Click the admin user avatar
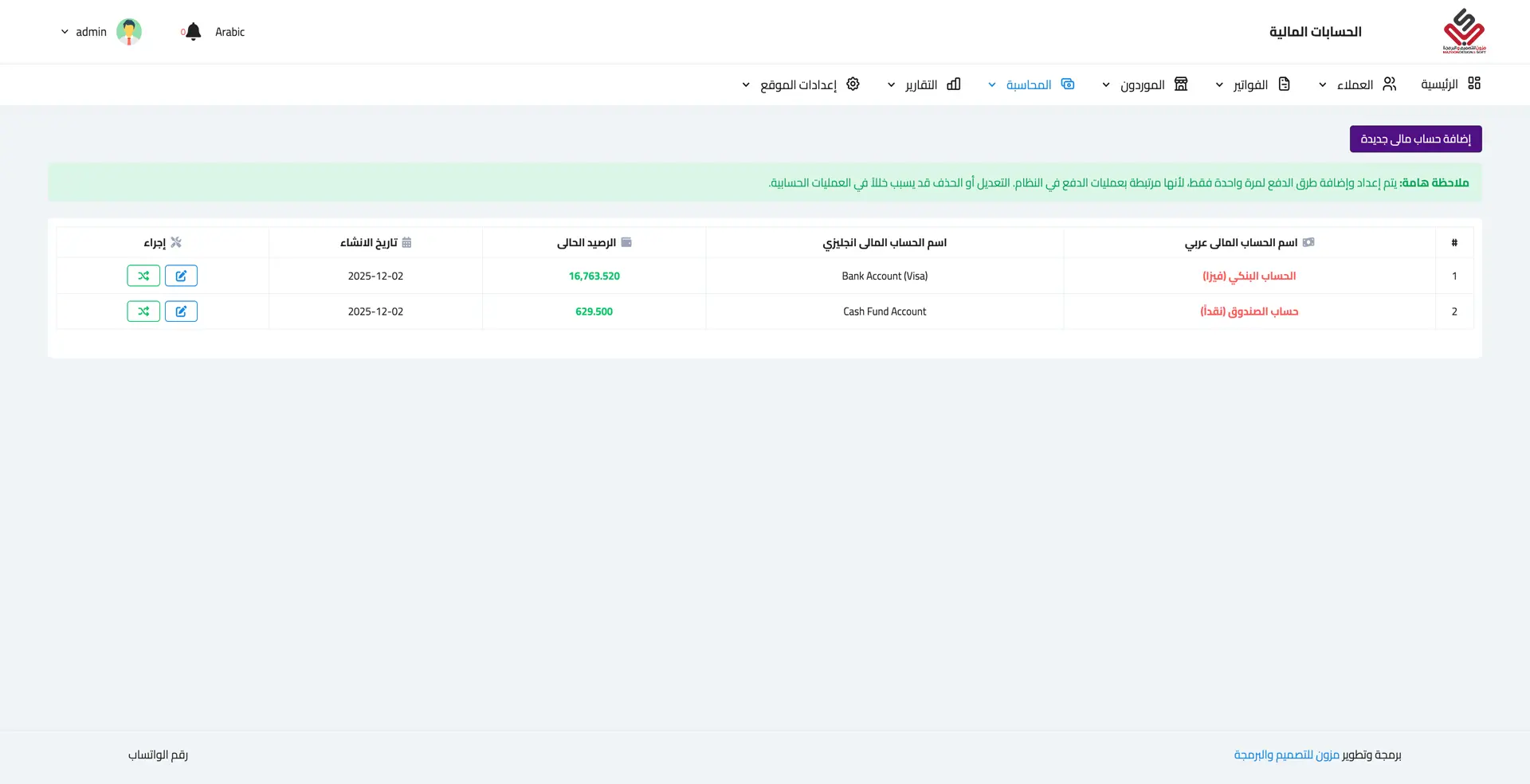 [129, 32]
